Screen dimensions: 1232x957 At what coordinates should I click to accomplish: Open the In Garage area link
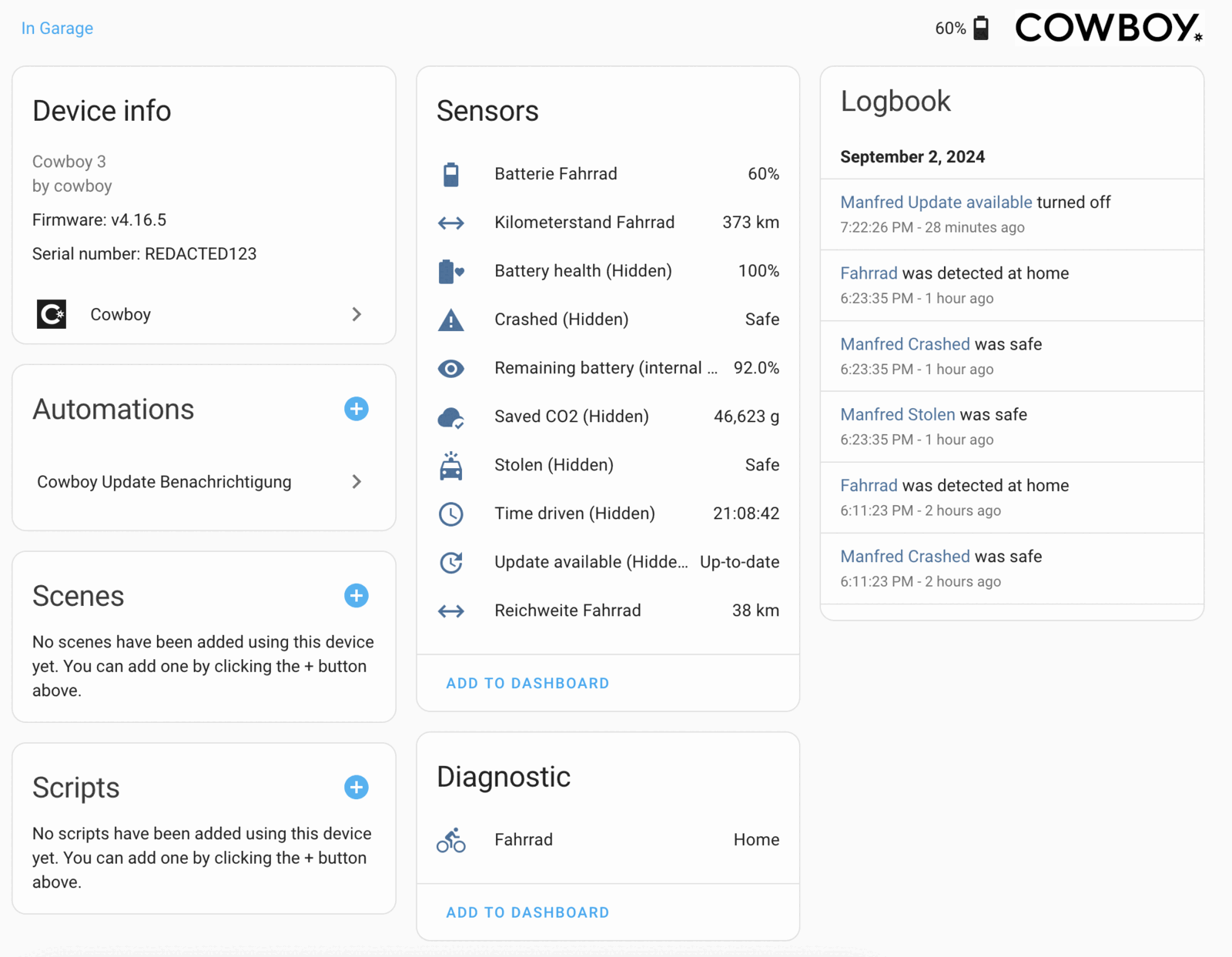[57, 28]
